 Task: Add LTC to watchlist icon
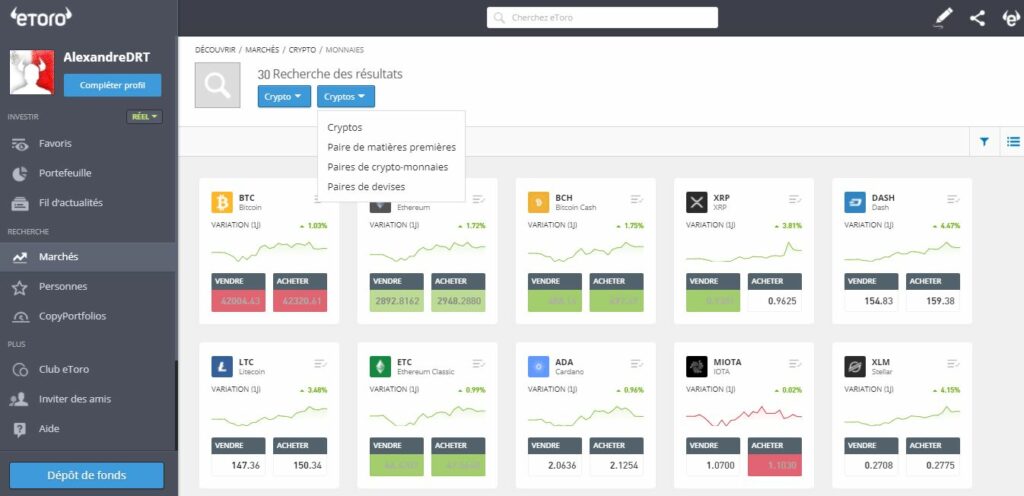(321, 364)
